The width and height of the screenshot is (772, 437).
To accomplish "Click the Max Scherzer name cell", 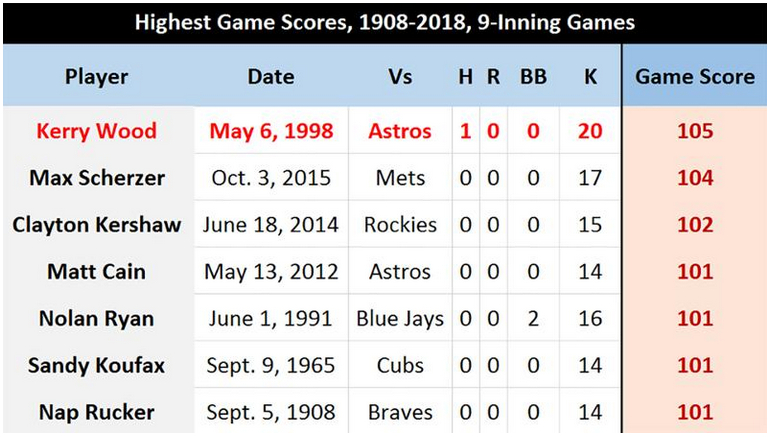I will [x=97, y=178].
